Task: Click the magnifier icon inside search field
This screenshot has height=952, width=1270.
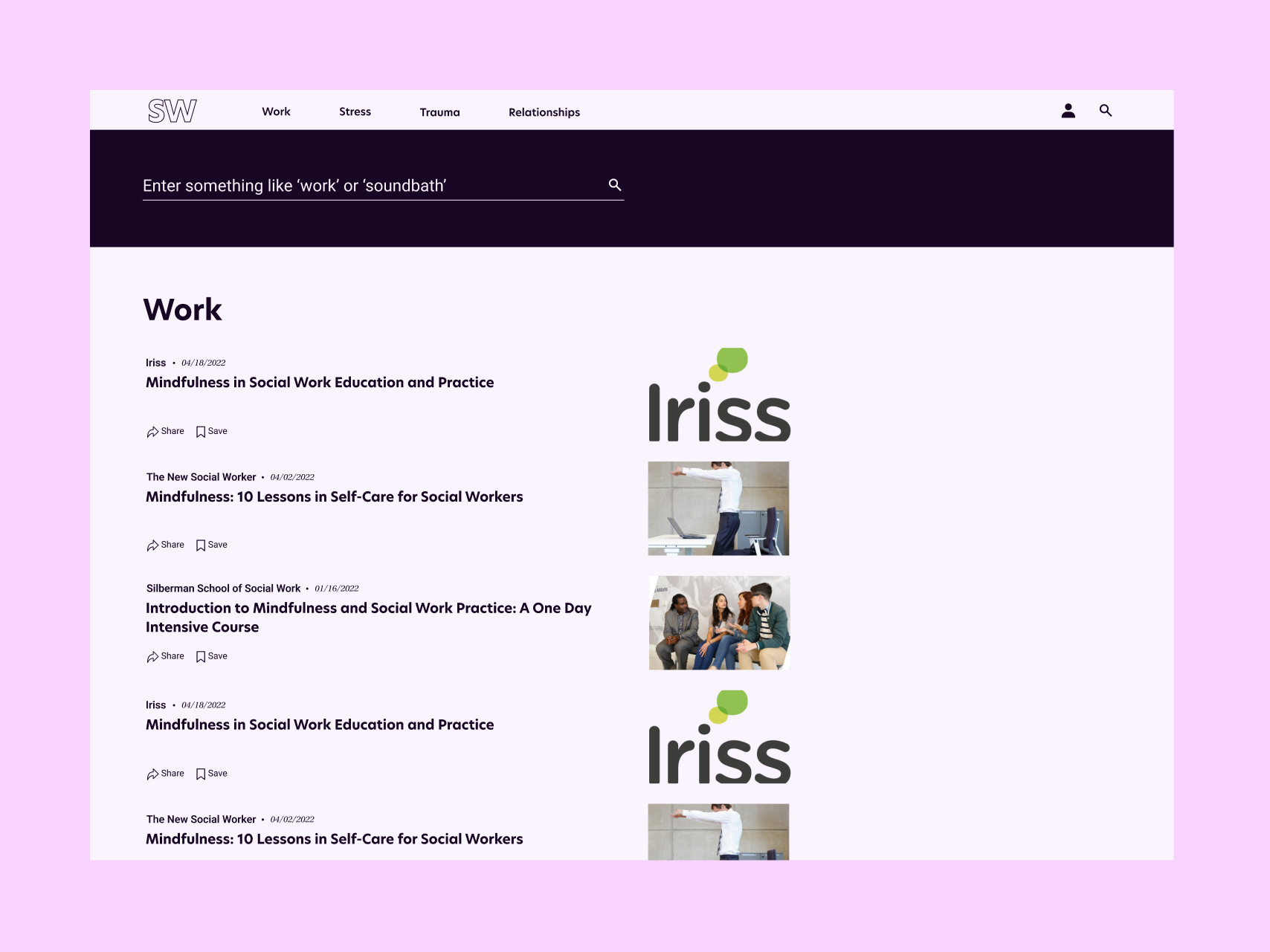Action: 615,185
